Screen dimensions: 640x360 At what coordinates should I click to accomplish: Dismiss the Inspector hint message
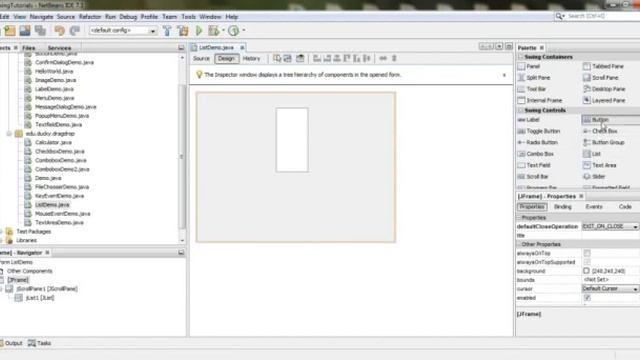point(504,75)
